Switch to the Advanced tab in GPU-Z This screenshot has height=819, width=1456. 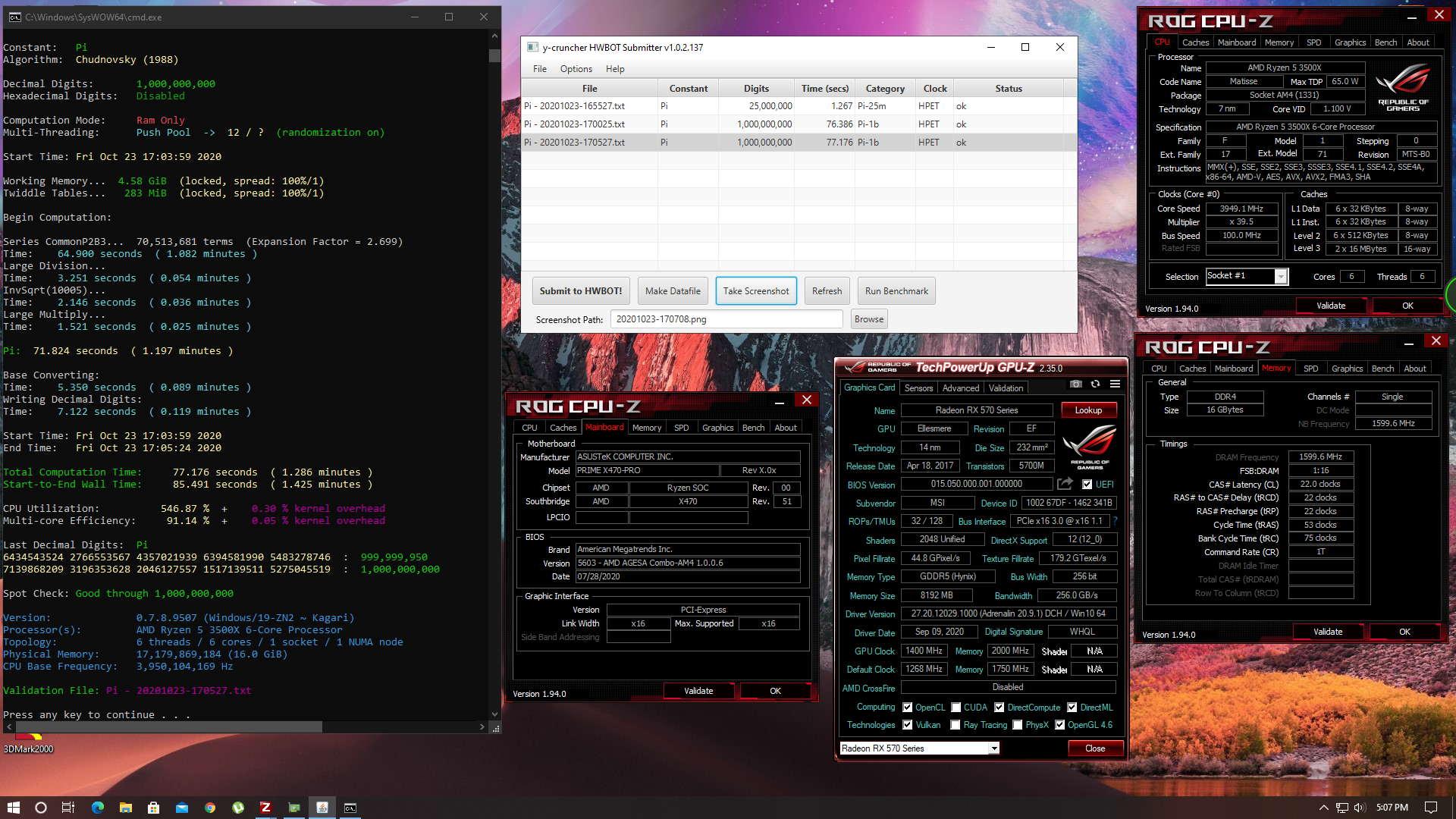[961, 388]
